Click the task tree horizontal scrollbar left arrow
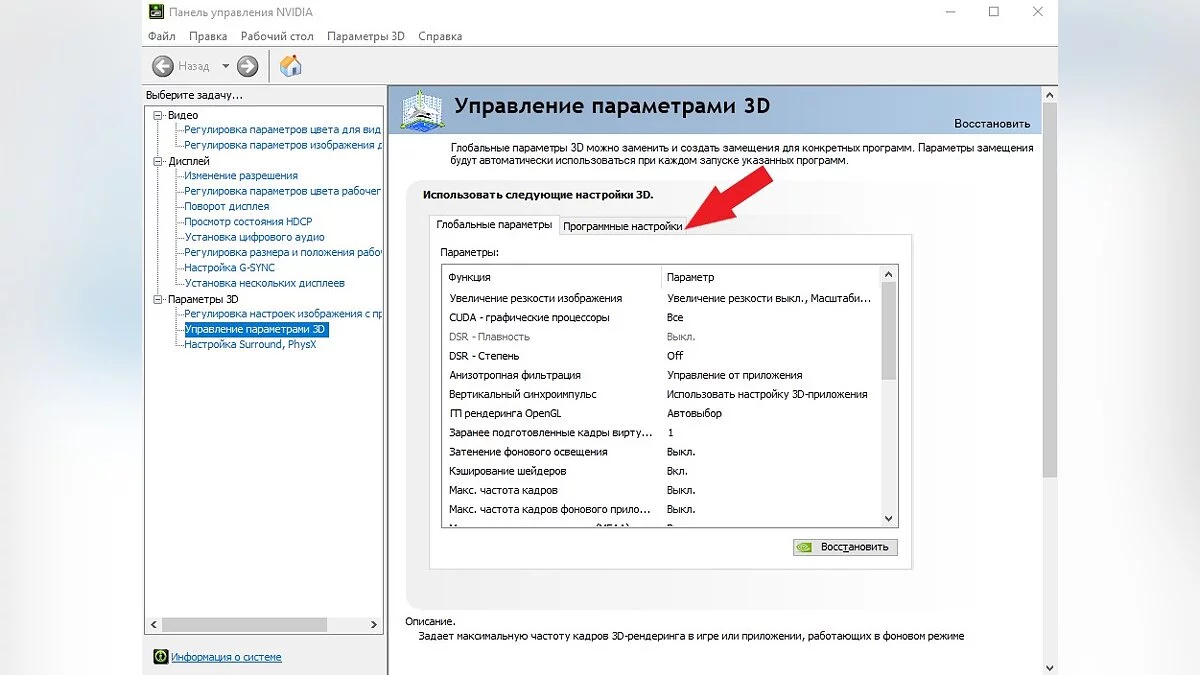This screenshot has height=675, width=1200. click(154, 624)
